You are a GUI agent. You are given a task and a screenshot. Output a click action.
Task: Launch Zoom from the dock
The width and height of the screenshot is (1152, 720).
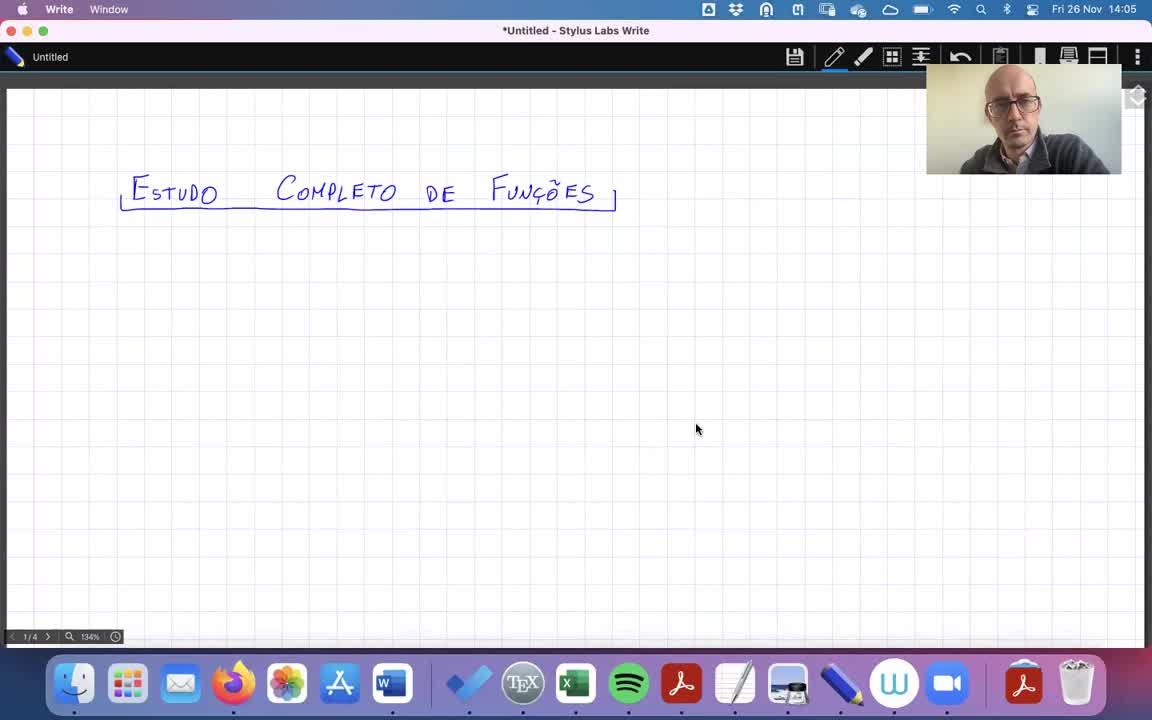(946, 684)
